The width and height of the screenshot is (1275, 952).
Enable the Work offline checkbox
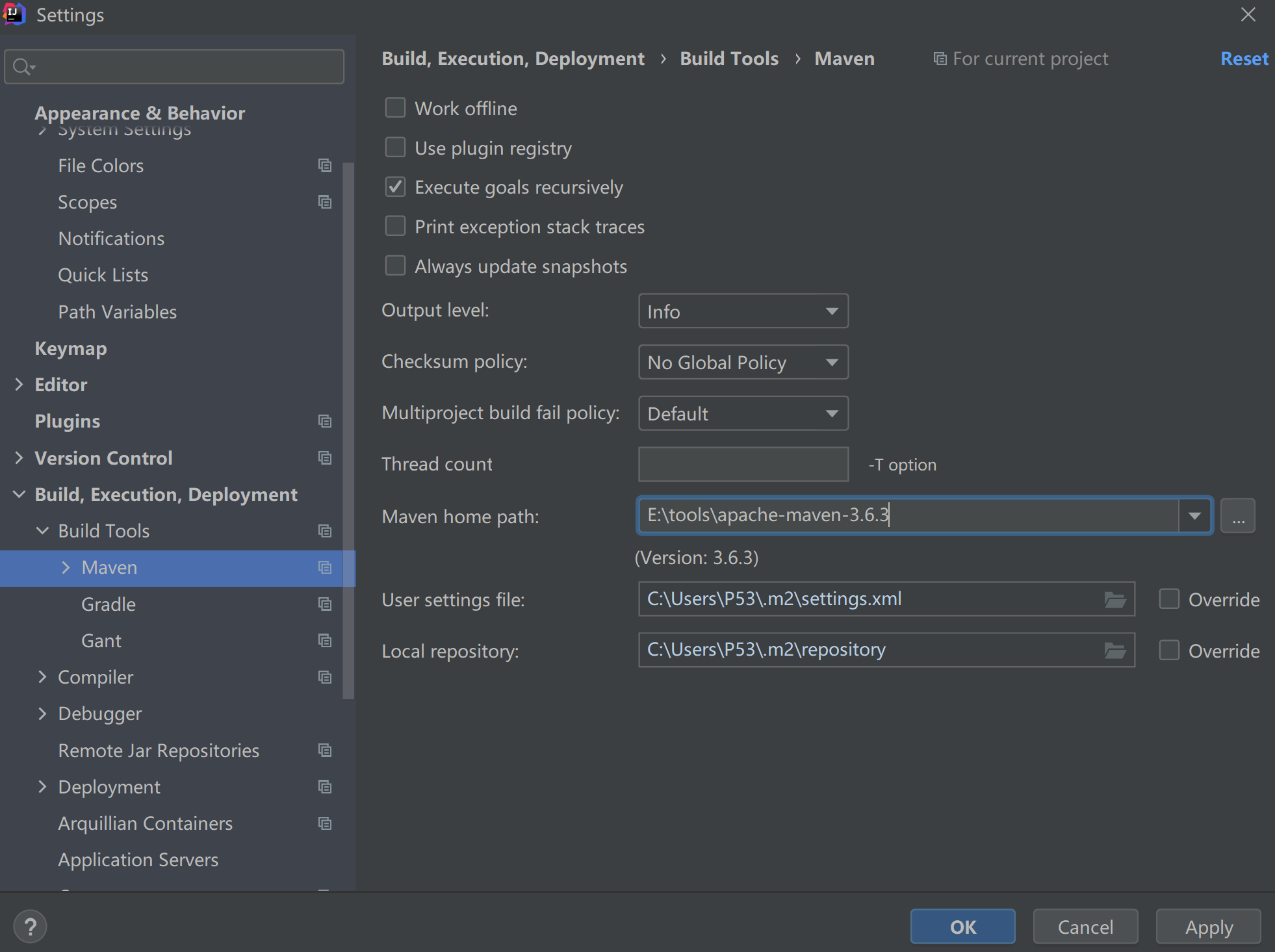[395, 108]
